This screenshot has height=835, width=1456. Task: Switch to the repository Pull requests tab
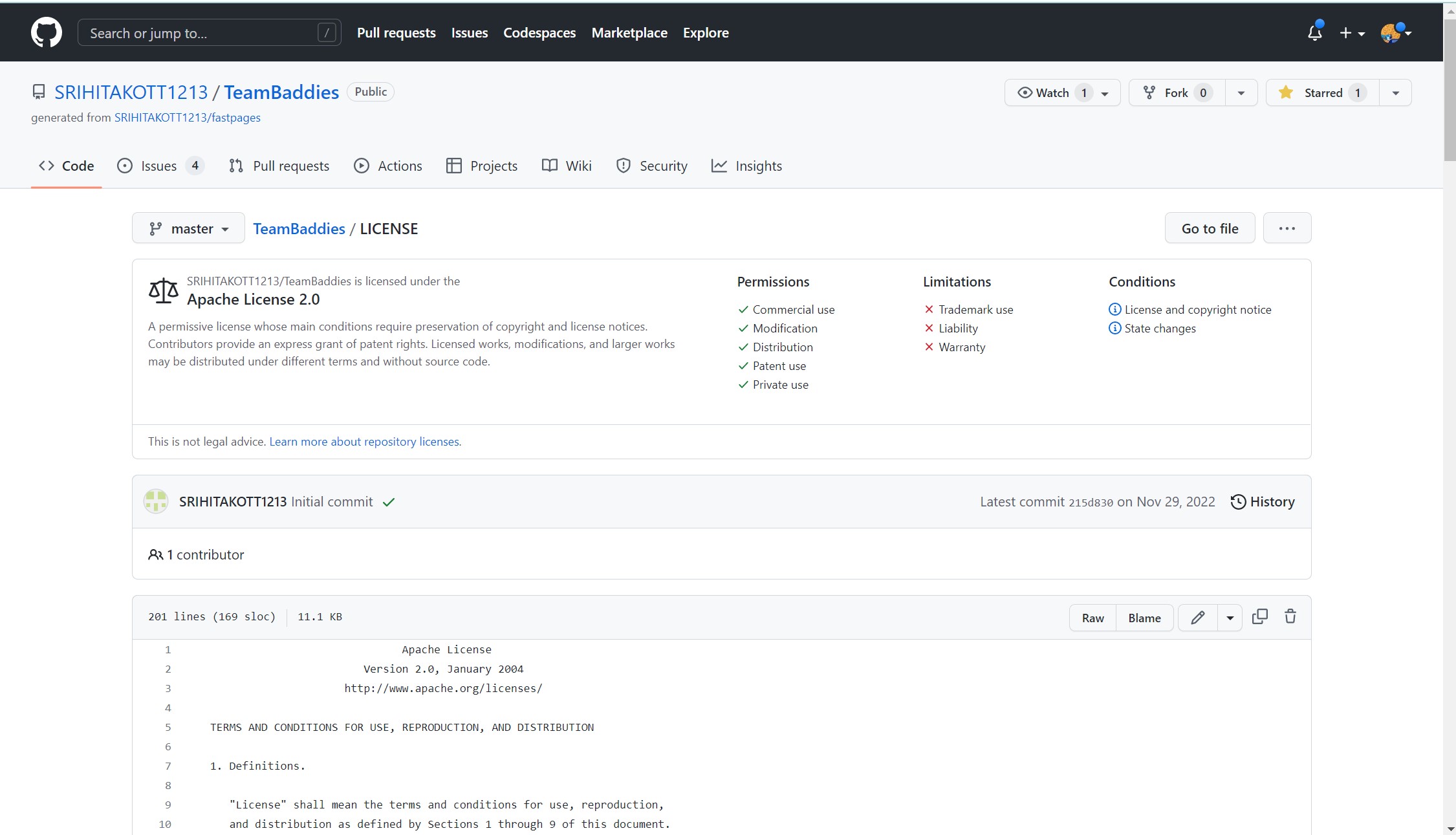click(279, 166)
